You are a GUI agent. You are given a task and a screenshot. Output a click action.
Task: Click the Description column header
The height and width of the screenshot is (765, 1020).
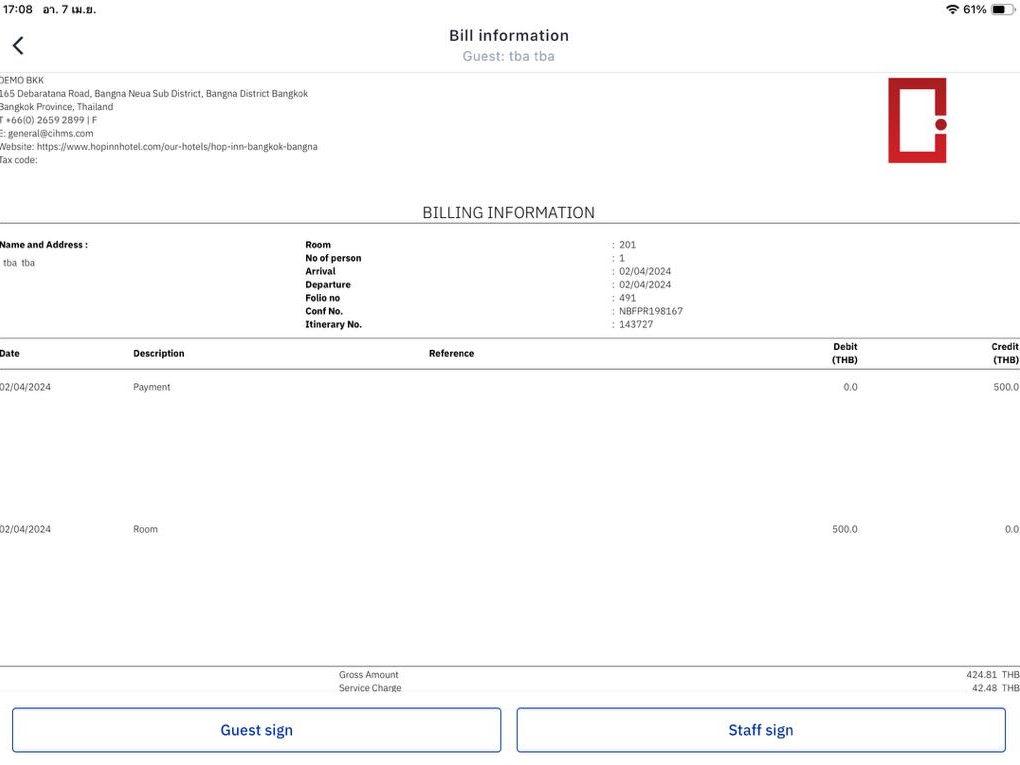pyautogui.click(x=159, y=353)
